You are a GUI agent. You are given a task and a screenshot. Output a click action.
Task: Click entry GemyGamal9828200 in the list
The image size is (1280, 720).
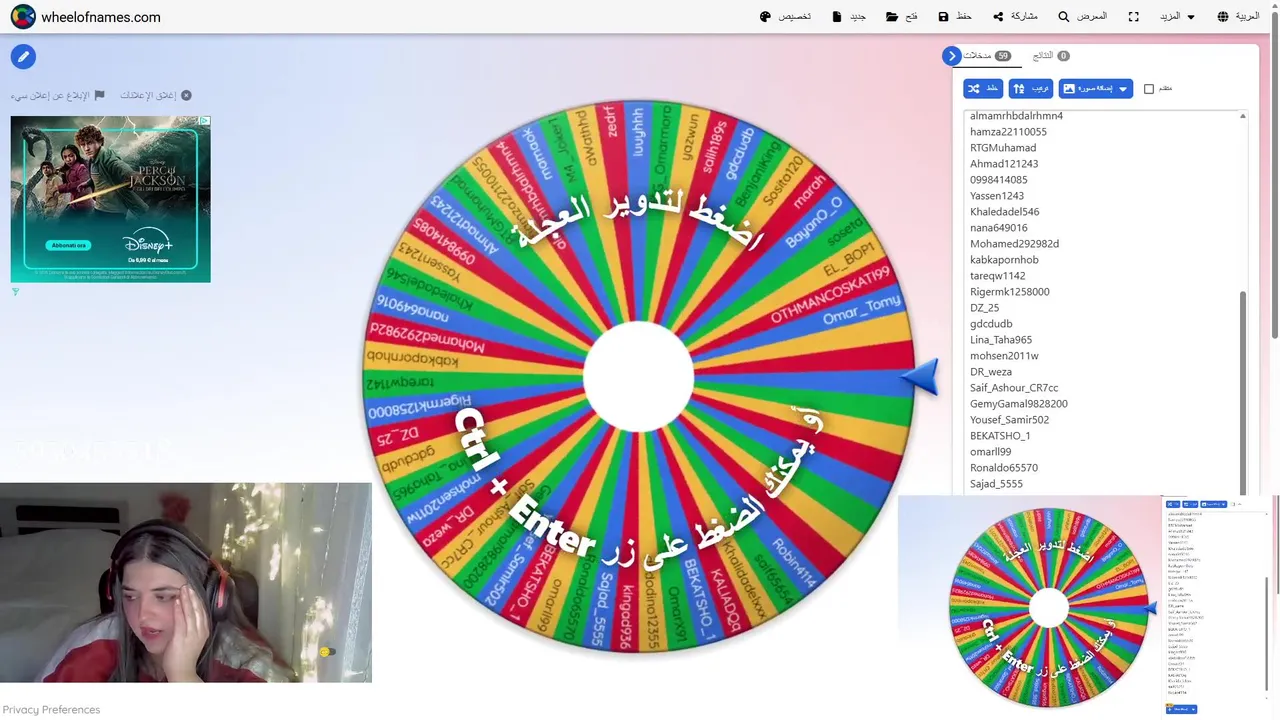(x=1018, y=404)
